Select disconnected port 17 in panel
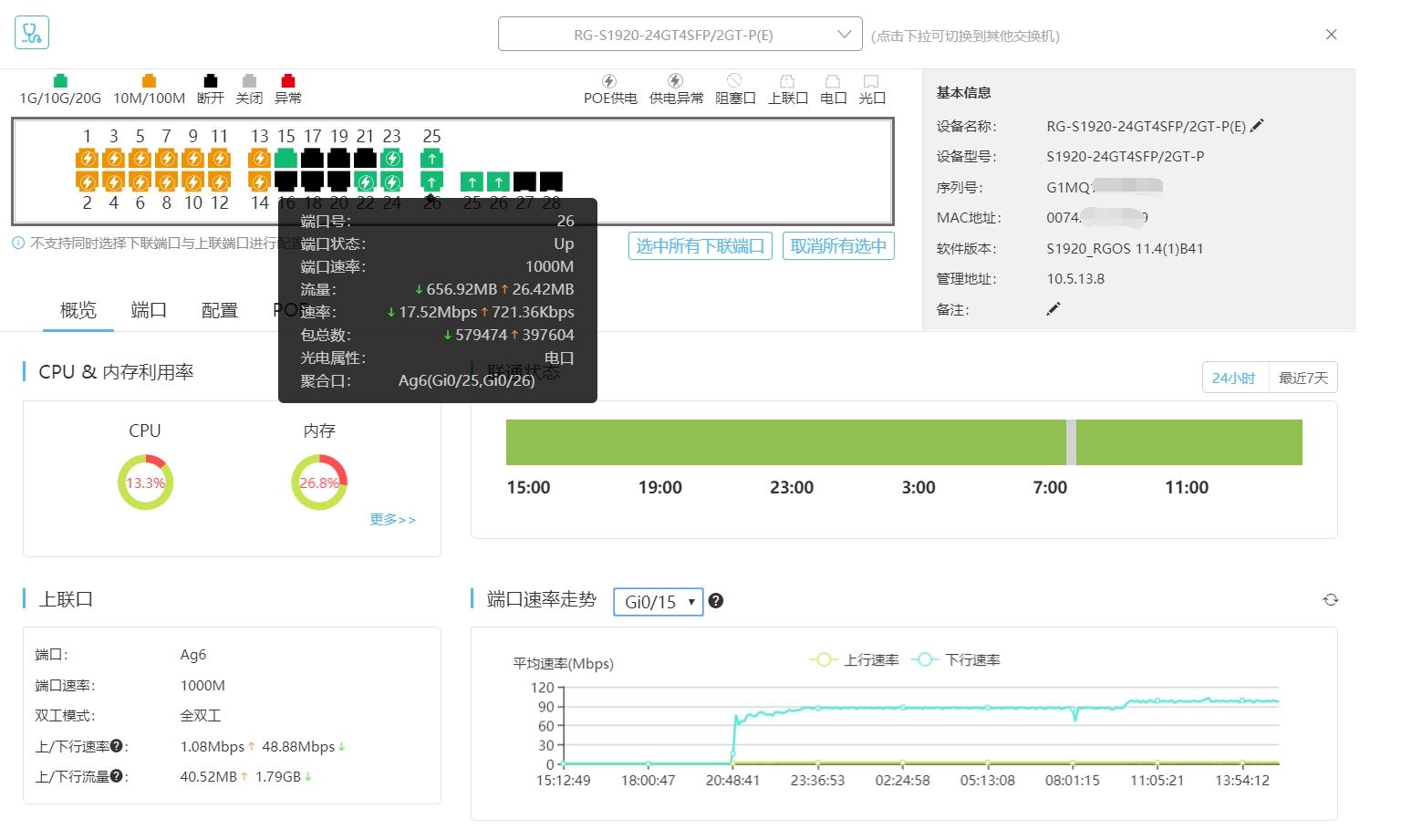 (x=312, y=158)
